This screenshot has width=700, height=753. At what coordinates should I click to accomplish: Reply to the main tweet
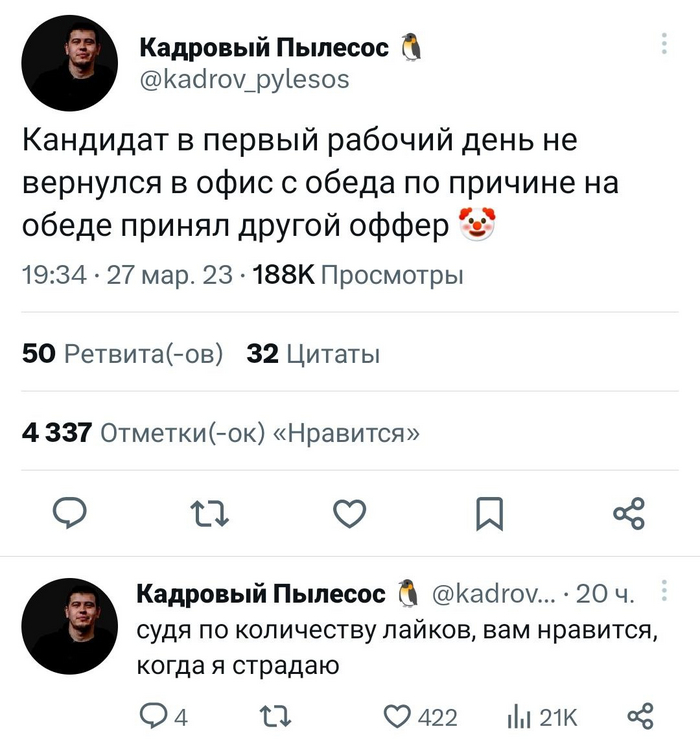[x=69, y=515]
